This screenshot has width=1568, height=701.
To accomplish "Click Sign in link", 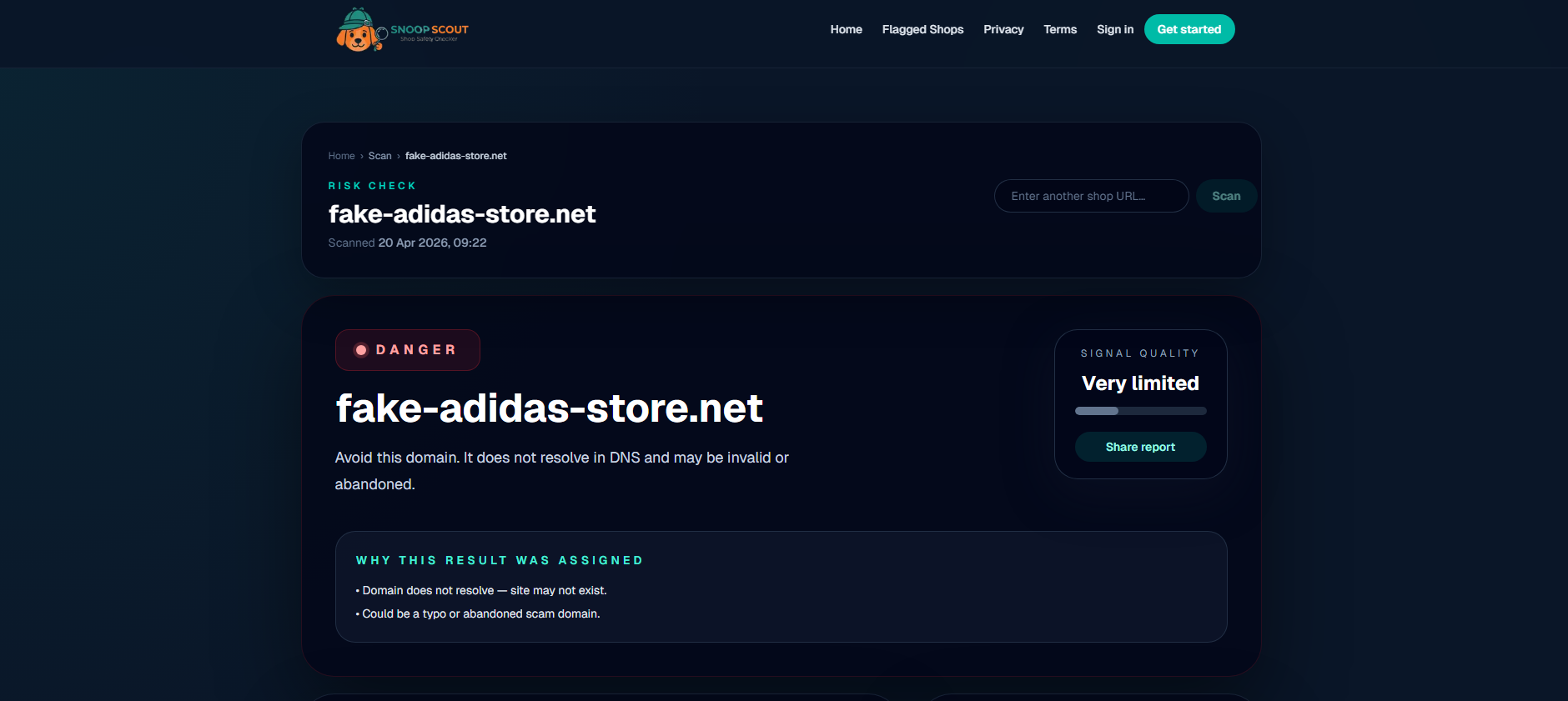I will tap(1115, 29).
